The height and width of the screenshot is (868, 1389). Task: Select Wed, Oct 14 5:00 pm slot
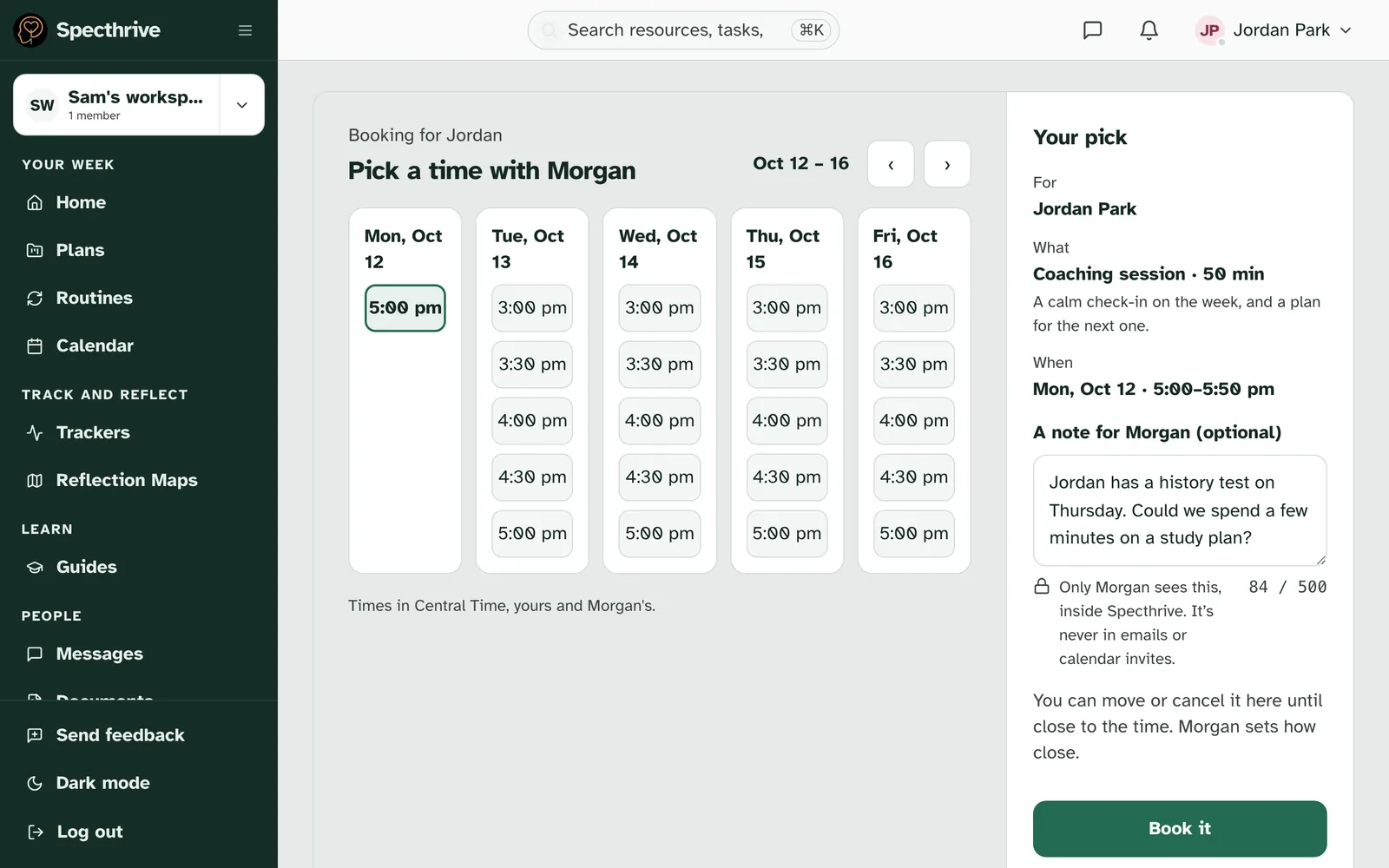660,534
